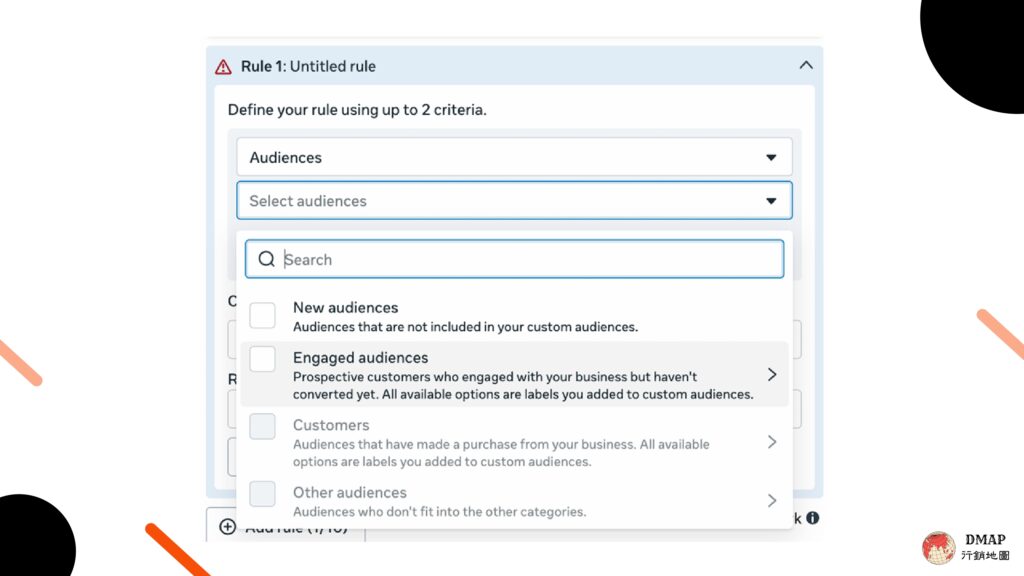This screenshot has width=1024, height=576.
Task: Check the Customers checkbox
Action: (x=263, y=426)
